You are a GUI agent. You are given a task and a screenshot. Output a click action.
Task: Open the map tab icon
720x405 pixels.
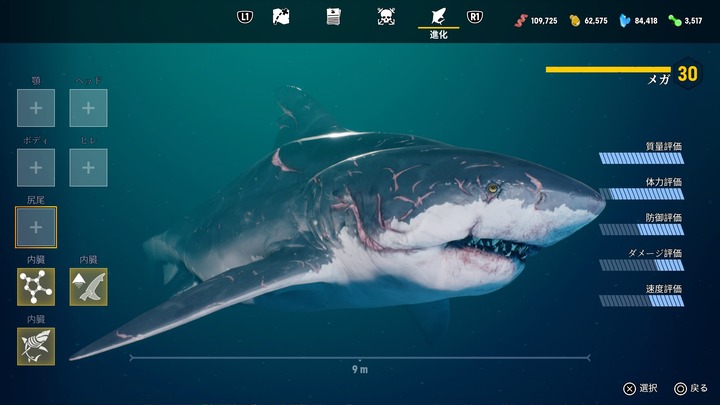[281, 17]
